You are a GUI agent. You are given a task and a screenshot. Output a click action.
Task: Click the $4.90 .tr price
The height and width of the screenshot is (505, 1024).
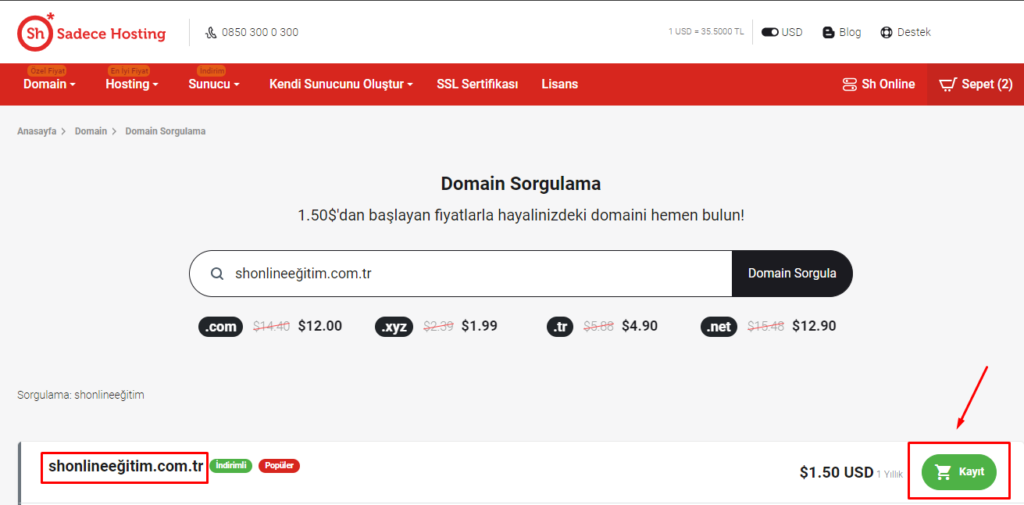click(639, 326)
